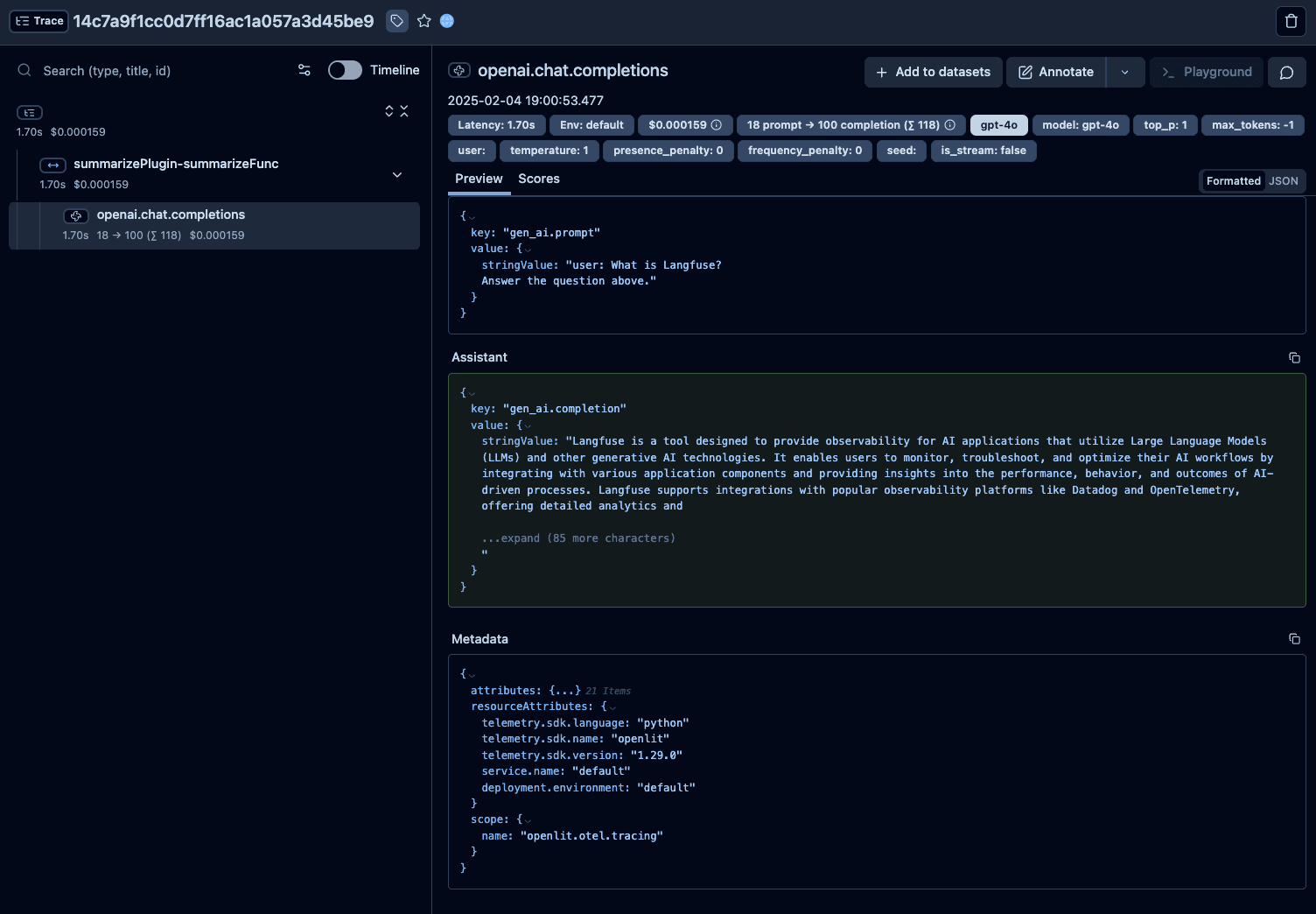Switch to the Scores tab

(x=538, y=179)
